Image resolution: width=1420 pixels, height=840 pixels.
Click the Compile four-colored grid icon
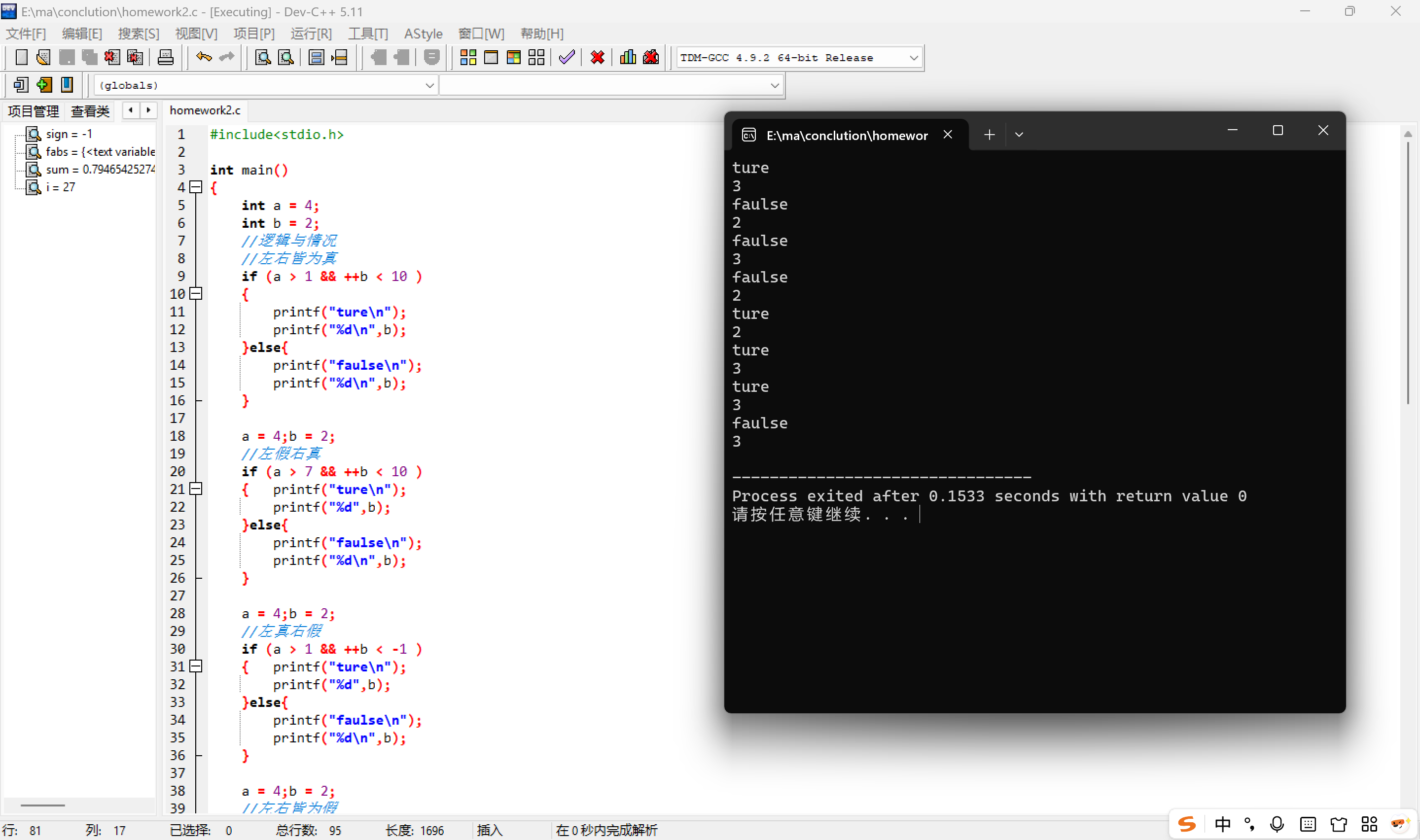coord(468,57)
